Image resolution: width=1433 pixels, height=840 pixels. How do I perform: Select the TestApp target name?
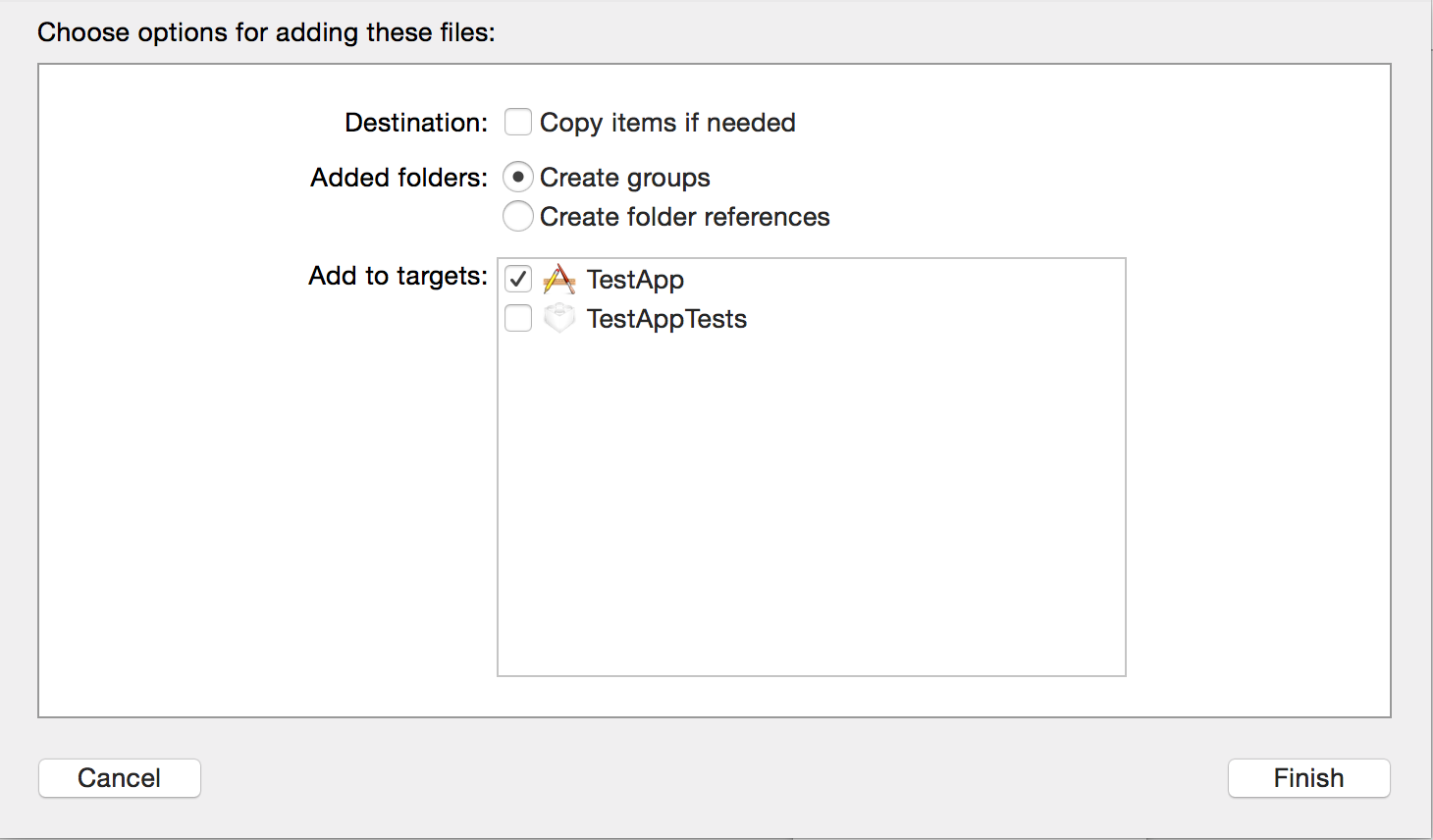coord(636,280)
